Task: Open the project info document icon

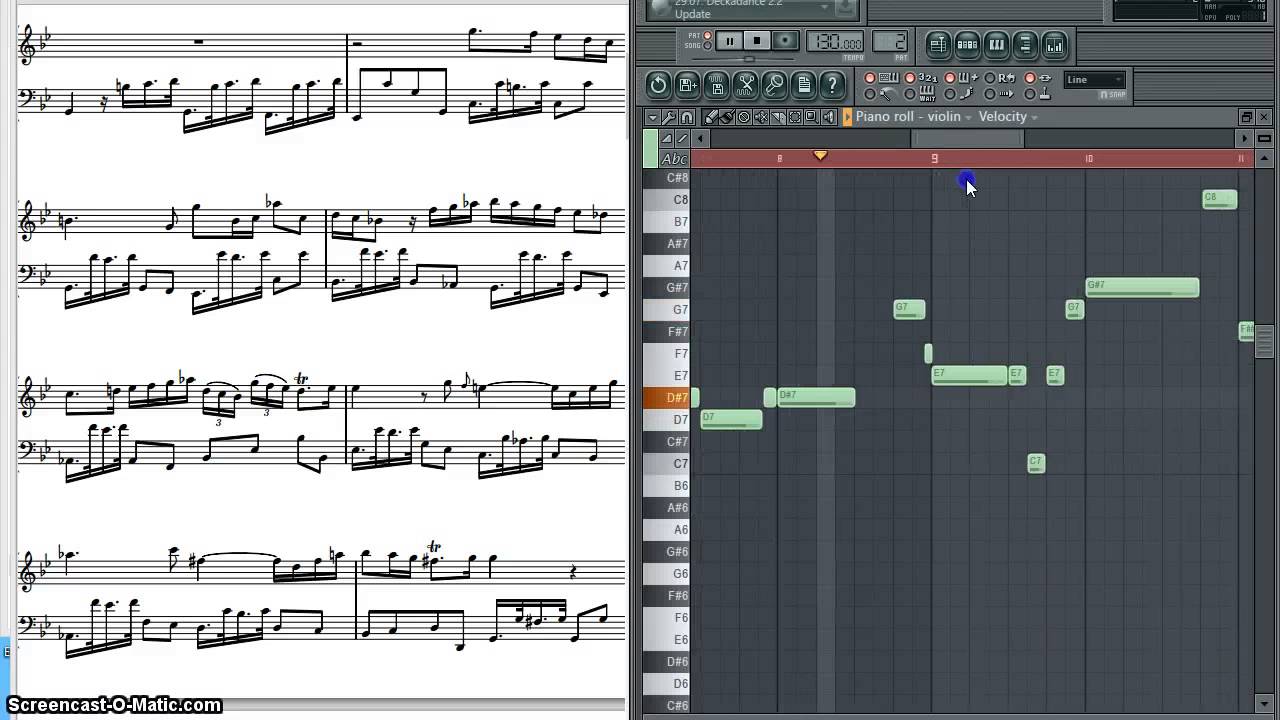Action: point(804,85)
